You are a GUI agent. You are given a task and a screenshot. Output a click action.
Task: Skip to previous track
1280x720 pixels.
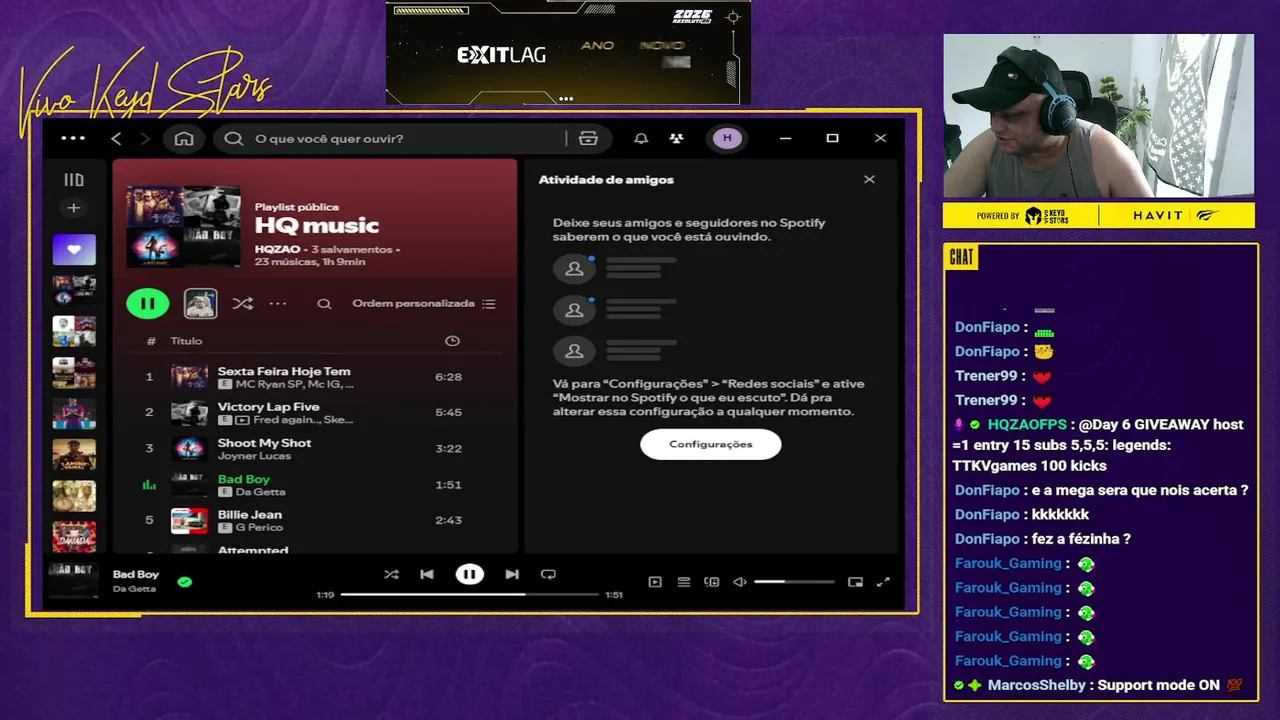tap(427, 574)
